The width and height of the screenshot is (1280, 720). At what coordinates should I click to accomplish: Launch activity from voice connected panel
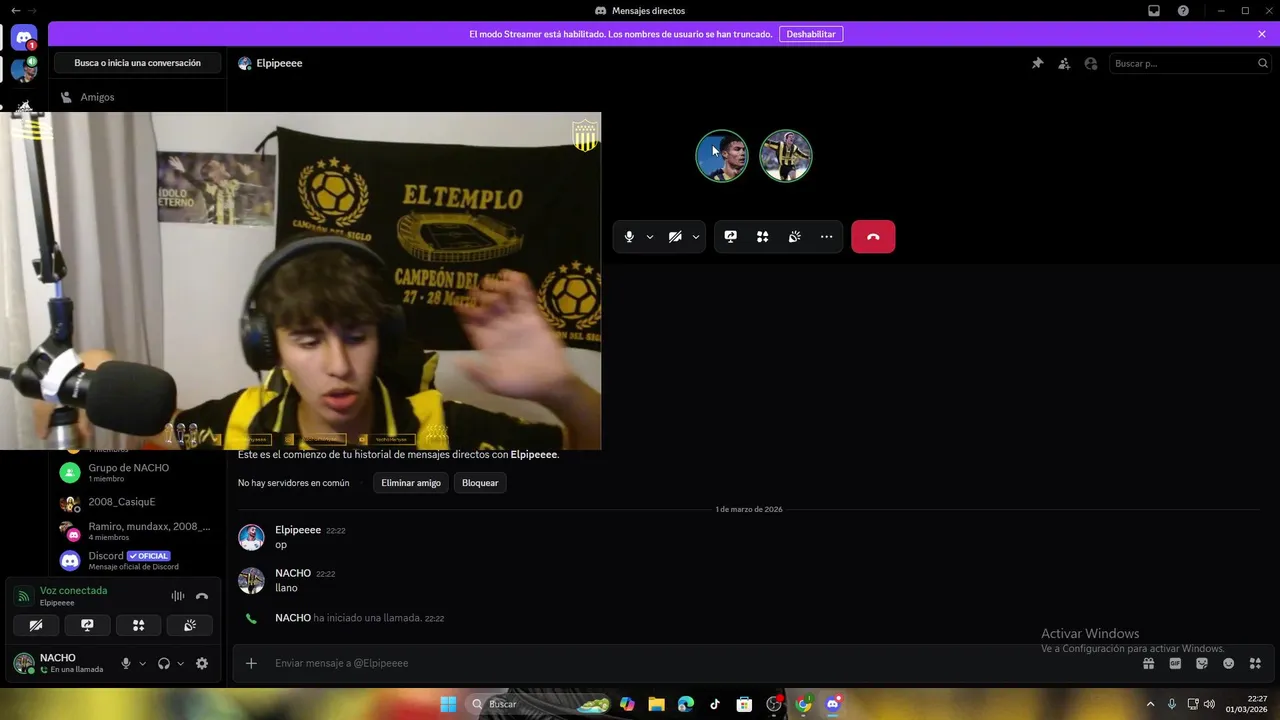click(139, 626)
